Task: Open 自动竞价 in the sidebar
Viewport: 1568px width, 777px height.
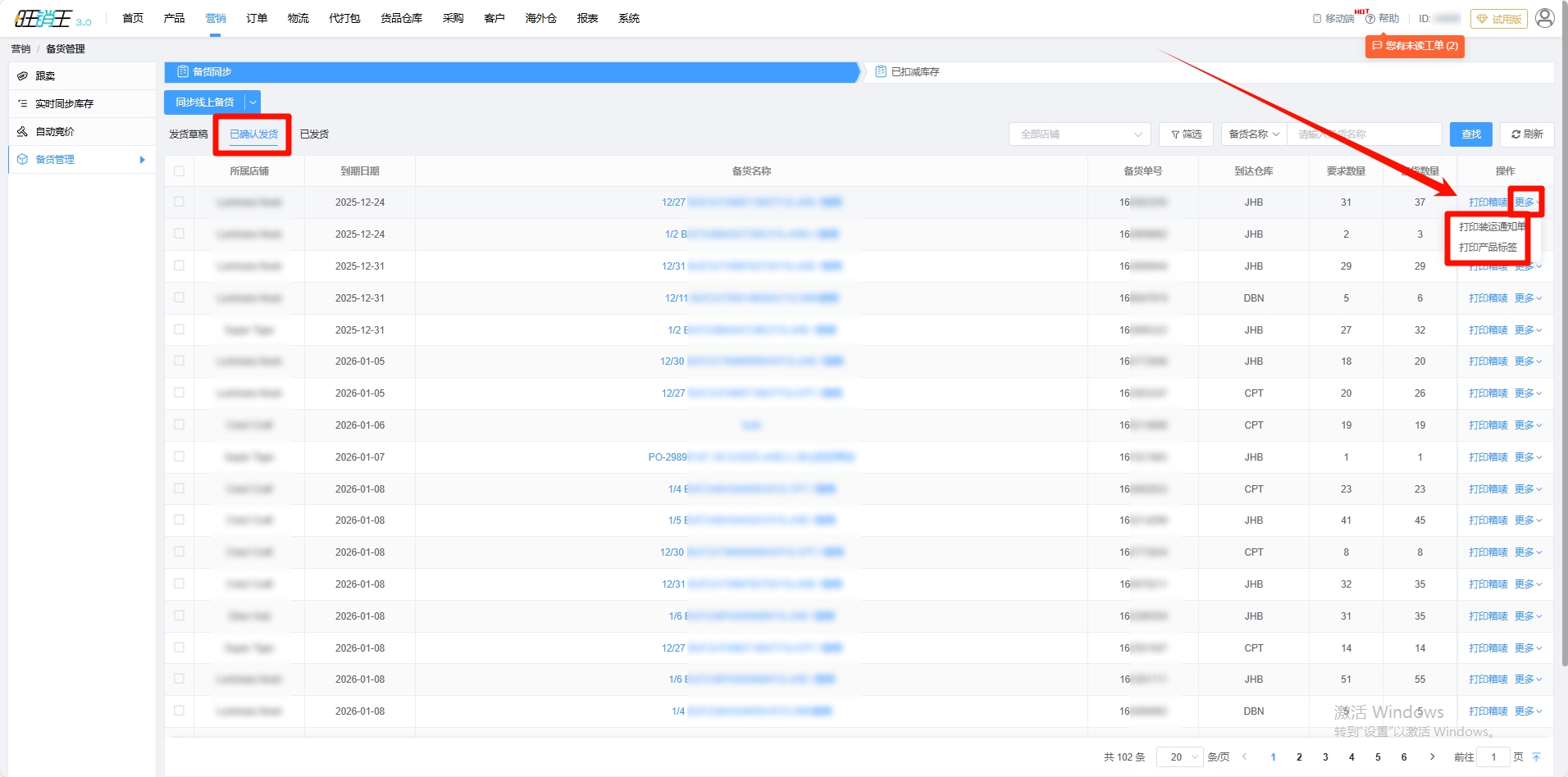Action: click(x=54, y=132)
